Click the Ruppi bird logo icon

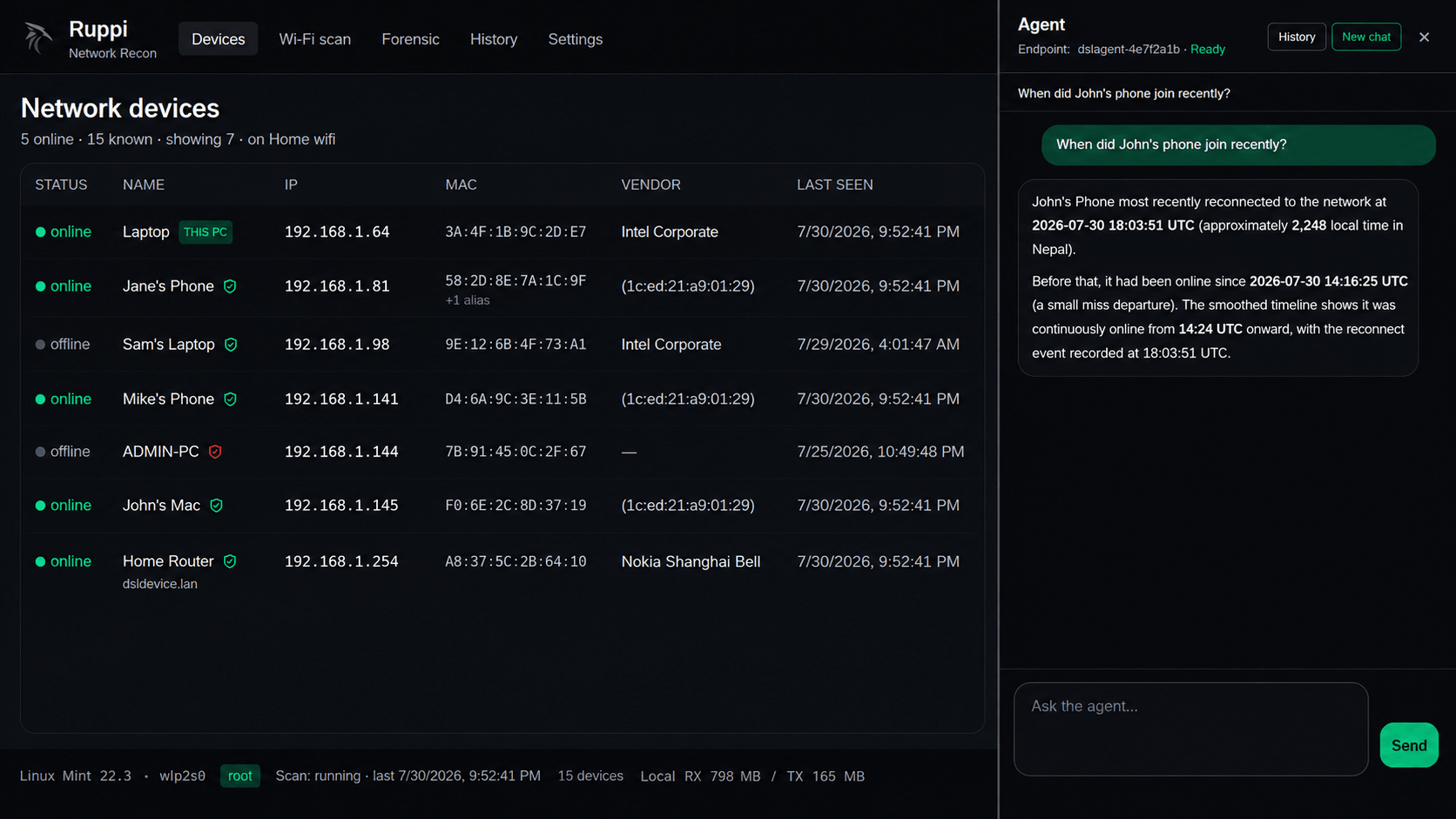(37, 37)
